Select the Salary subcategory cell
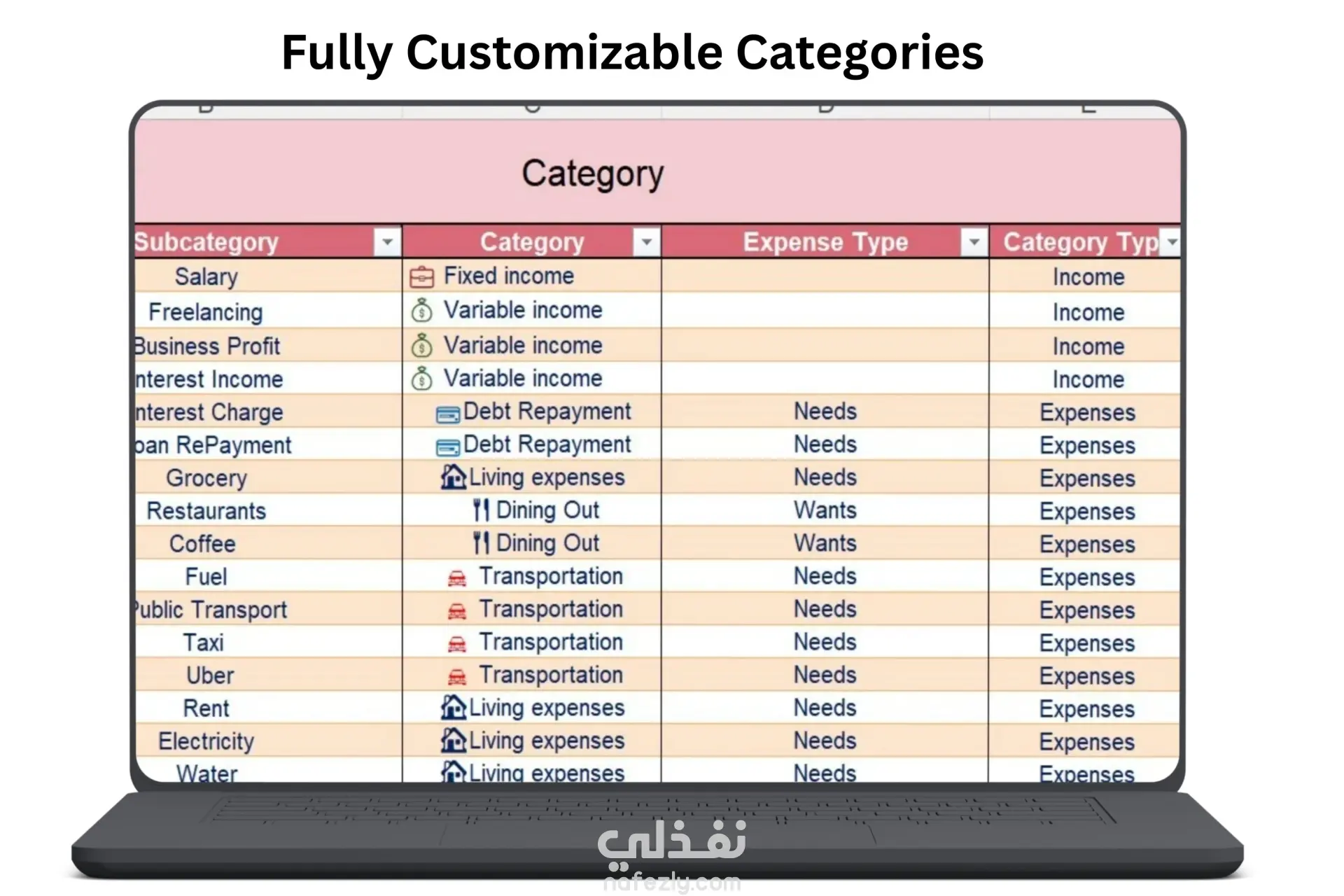1344x896 pixels. (x=268, y=276)
